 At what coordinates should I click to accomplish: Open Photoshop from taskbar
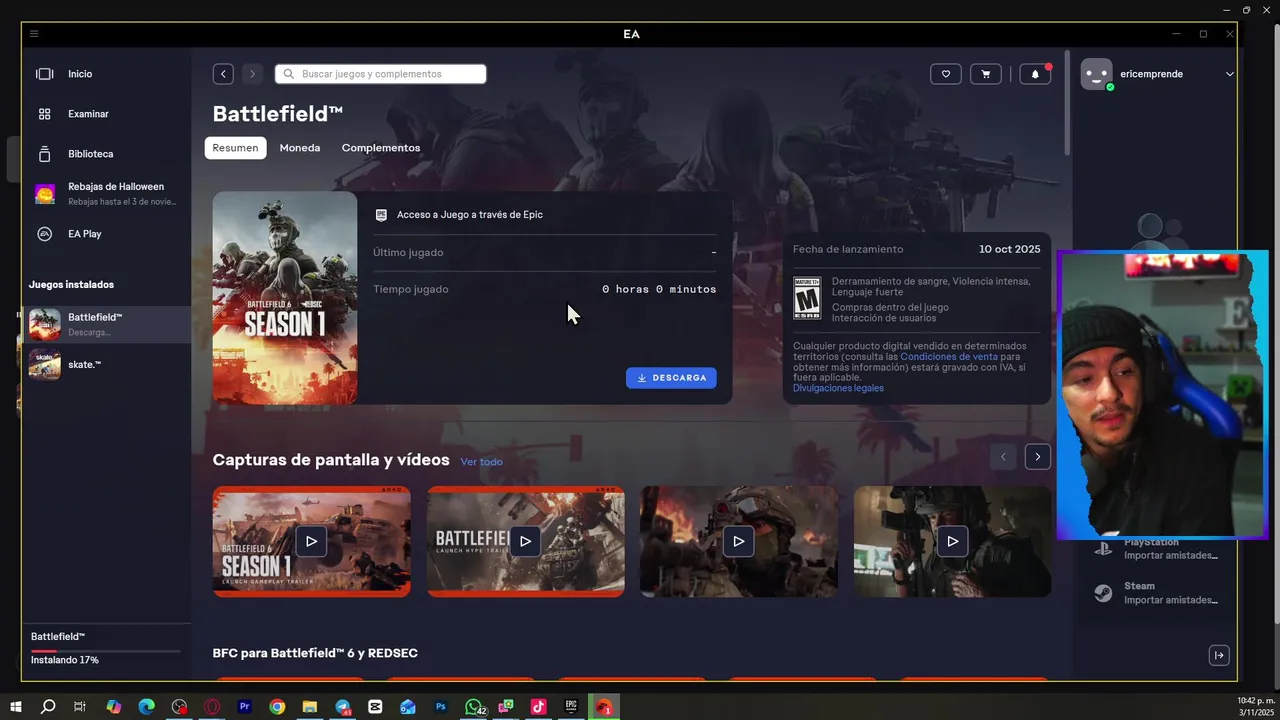tap(440, 707)
